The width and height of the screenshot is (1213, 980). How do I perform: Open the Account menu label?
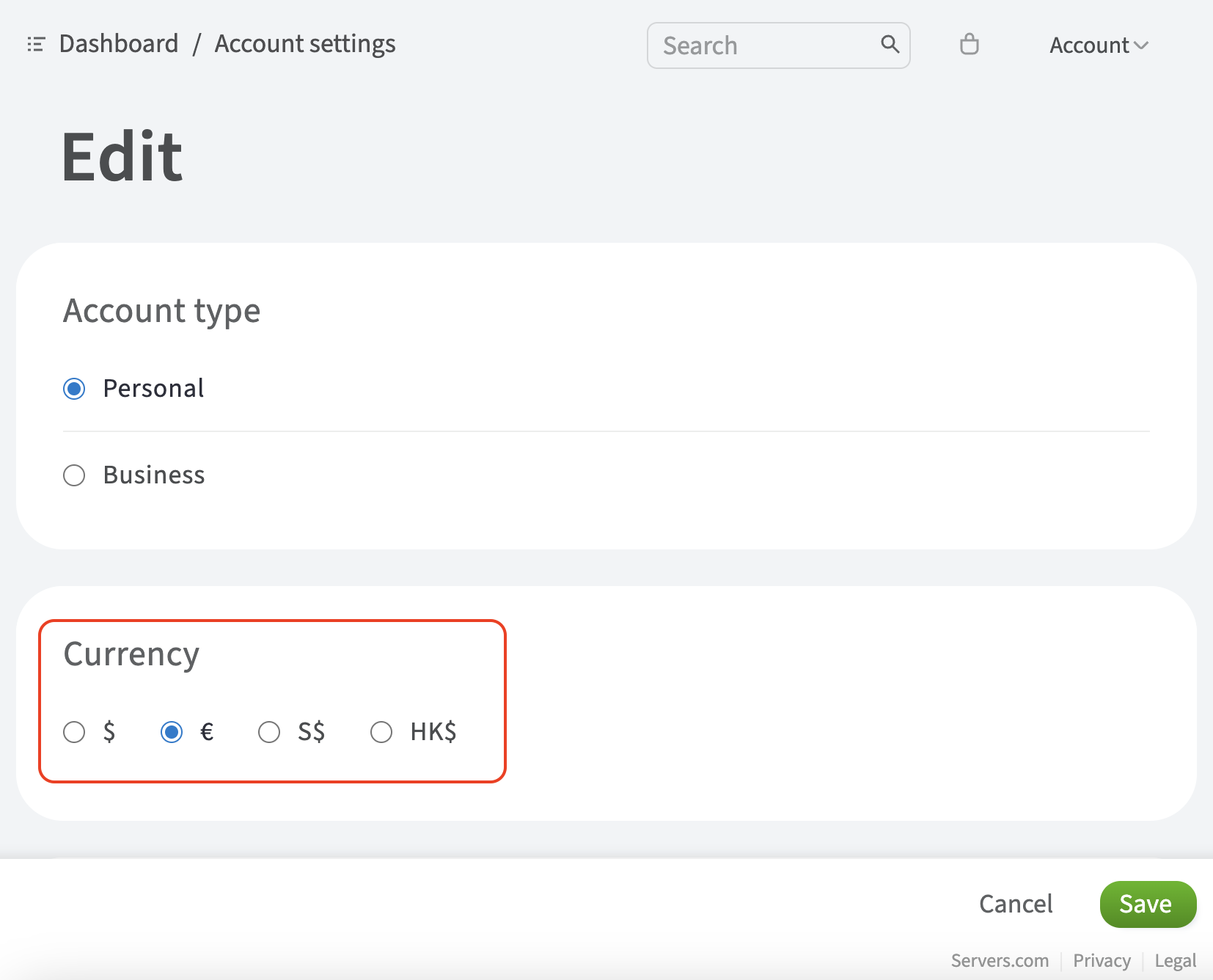(1088, 45)
